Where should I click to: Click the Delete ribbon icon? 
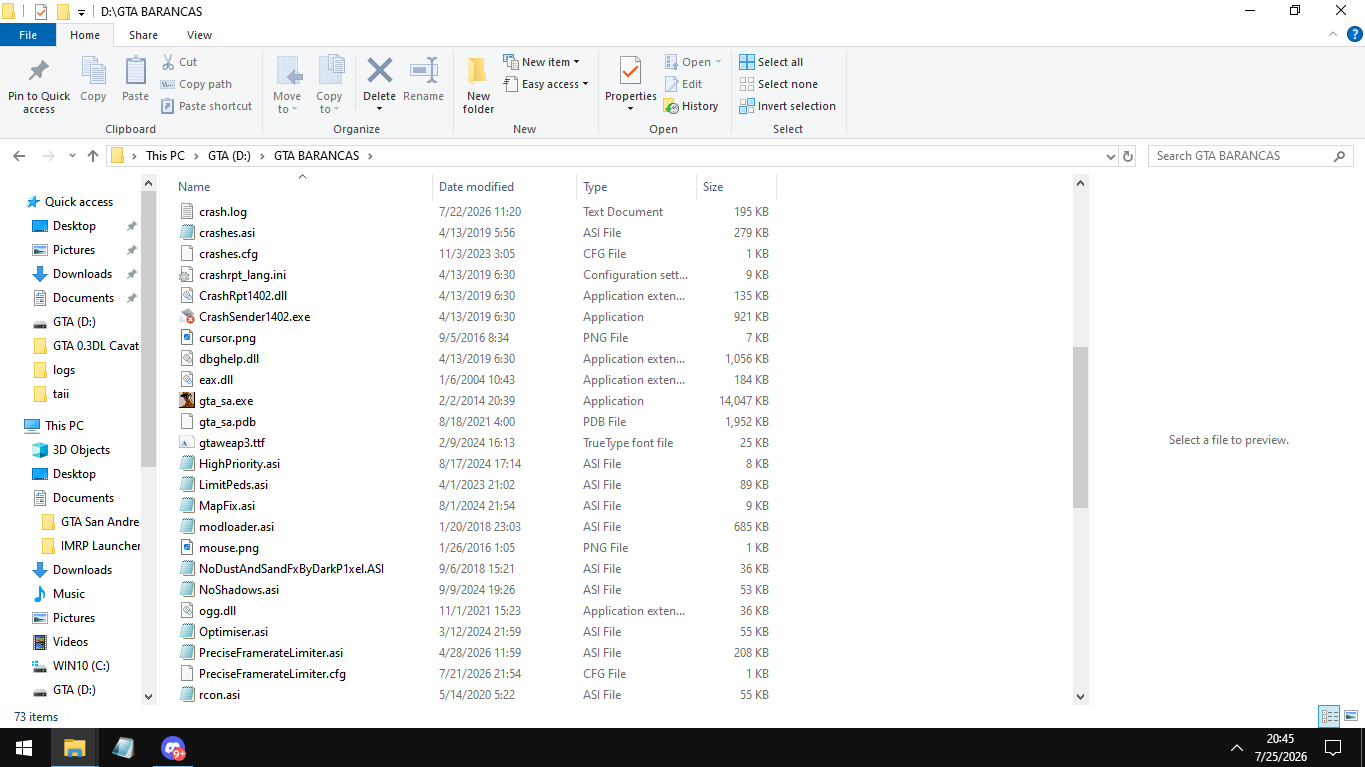[379, 71]
